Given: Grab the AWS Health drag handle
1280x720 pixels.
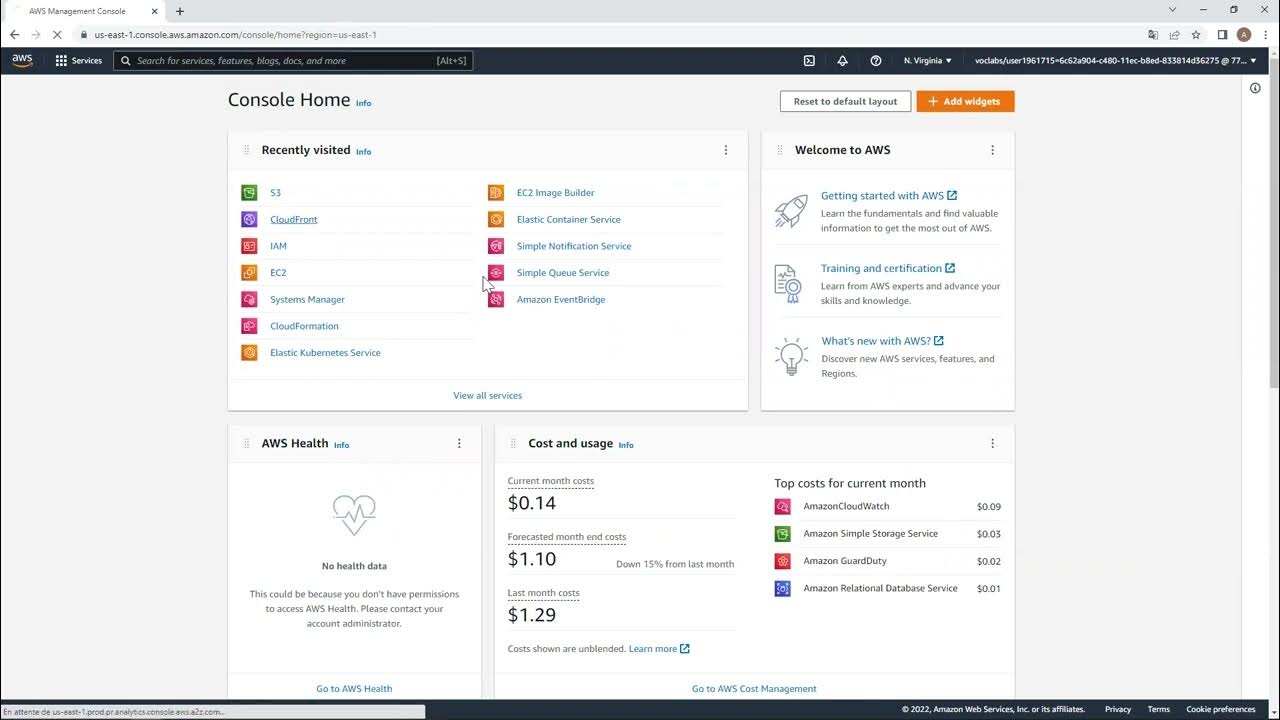Looking at the screenshot, I should click(x=247, y=443).
